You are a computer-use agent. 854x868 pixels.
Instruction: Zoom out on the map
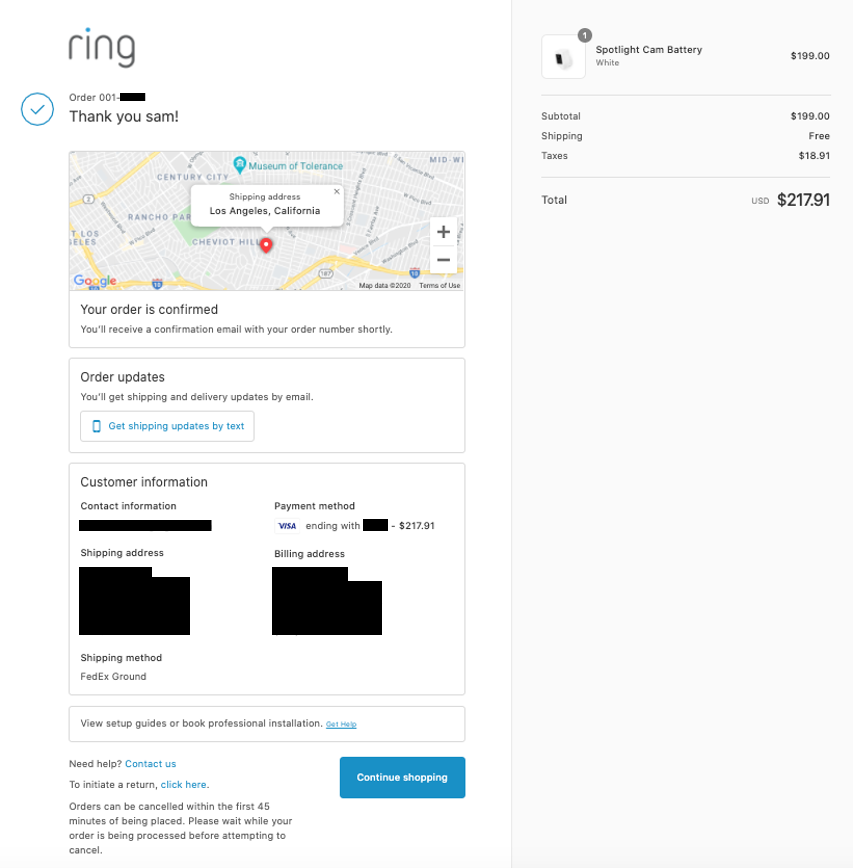pos(443,260)
